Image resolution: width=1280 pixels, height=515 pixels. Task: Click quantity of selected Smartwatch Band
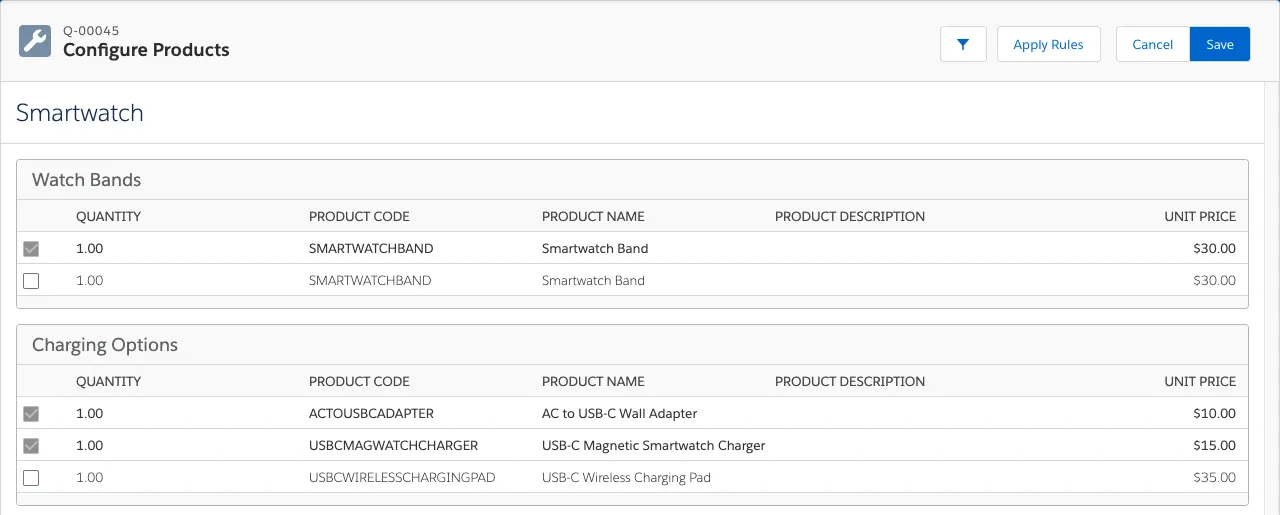coord(89,248)
